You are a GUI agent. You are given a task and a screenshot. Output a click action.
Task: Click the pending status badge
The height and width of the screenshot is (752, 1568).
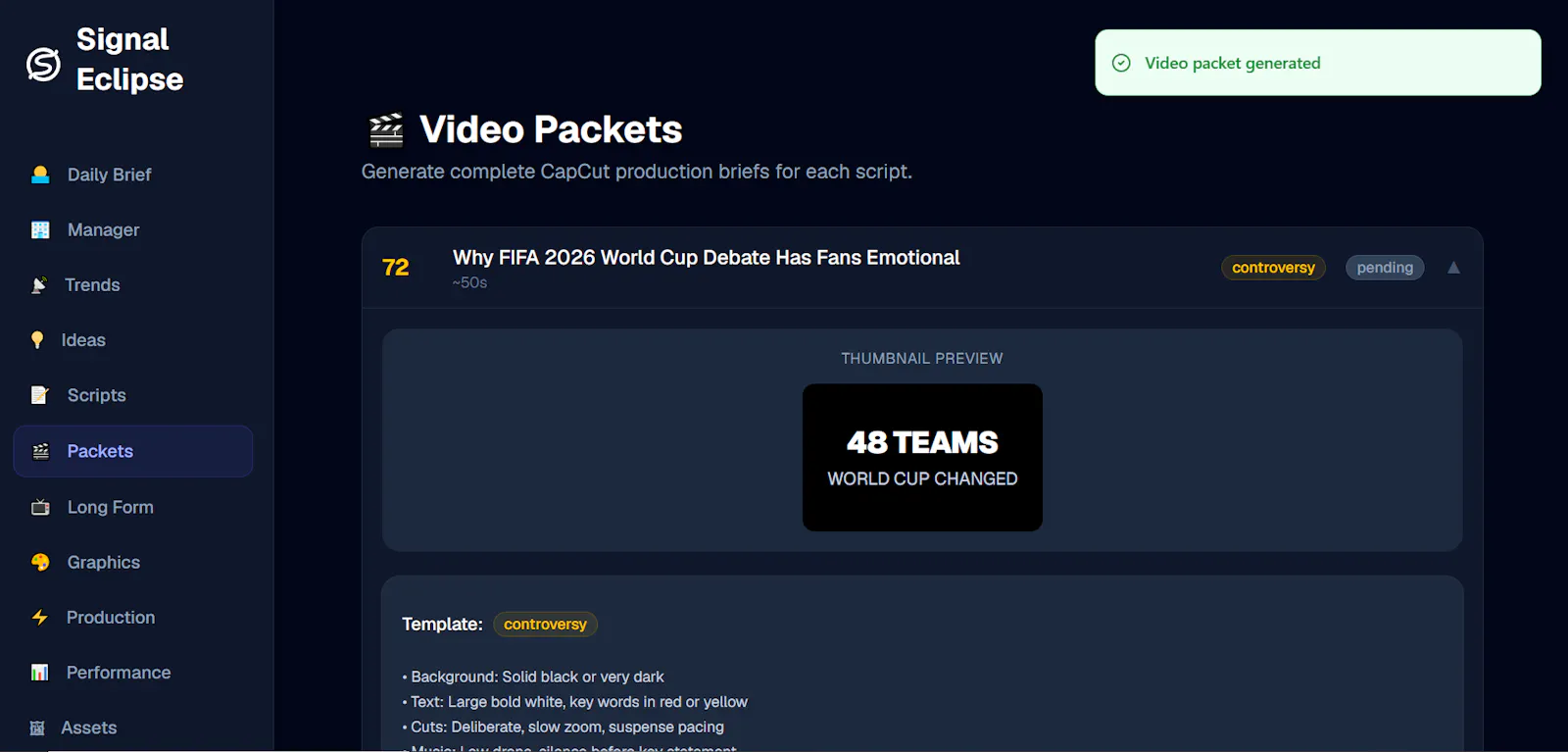pos(1385,268)
